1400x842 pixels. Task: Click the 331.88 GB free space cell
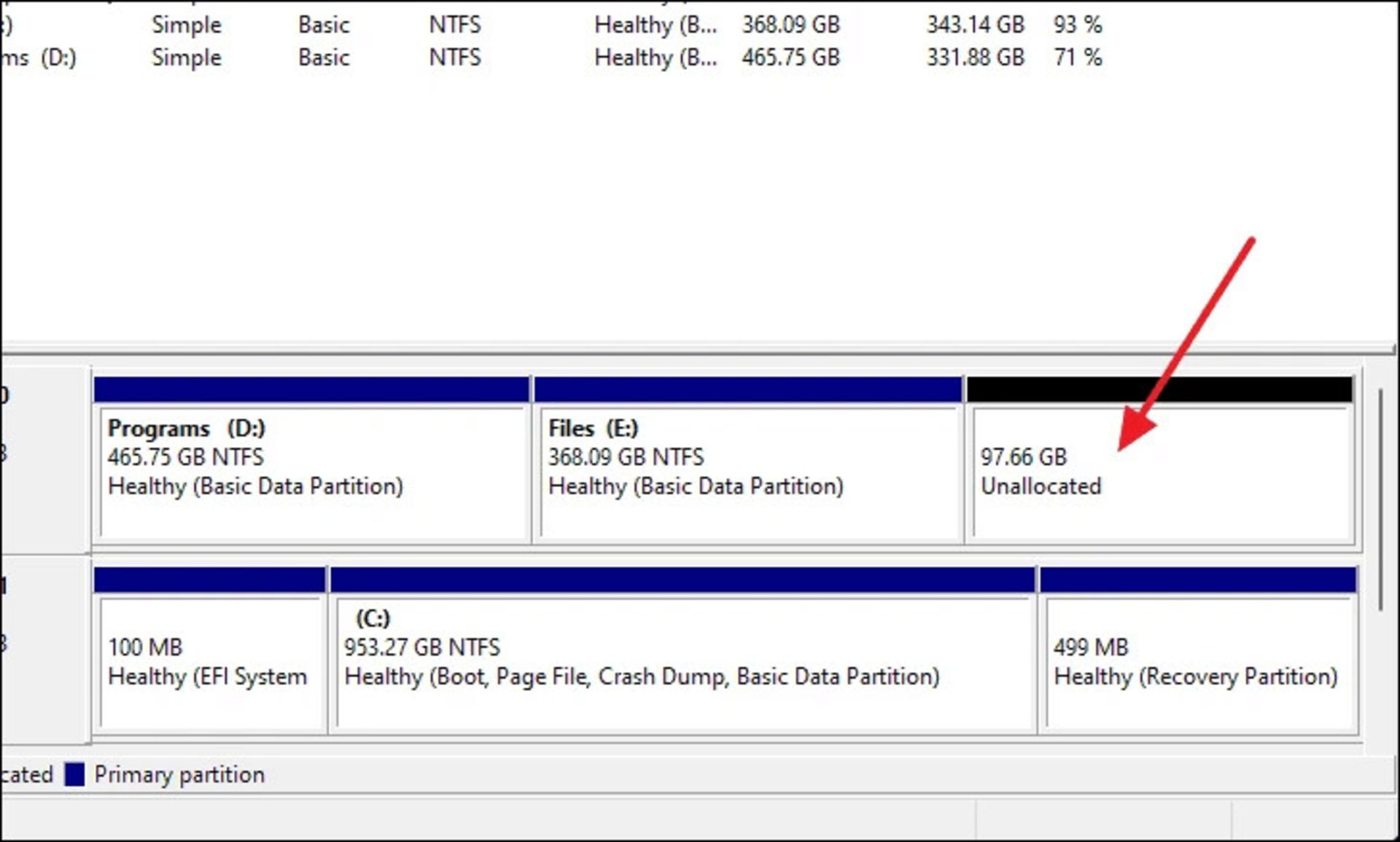pyautogui.click(x=975, y=58)
